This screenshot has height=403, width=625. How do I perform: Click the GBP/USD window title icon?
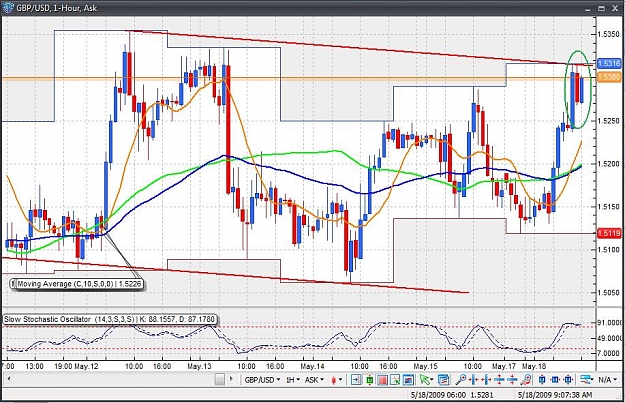click(8, 7)
